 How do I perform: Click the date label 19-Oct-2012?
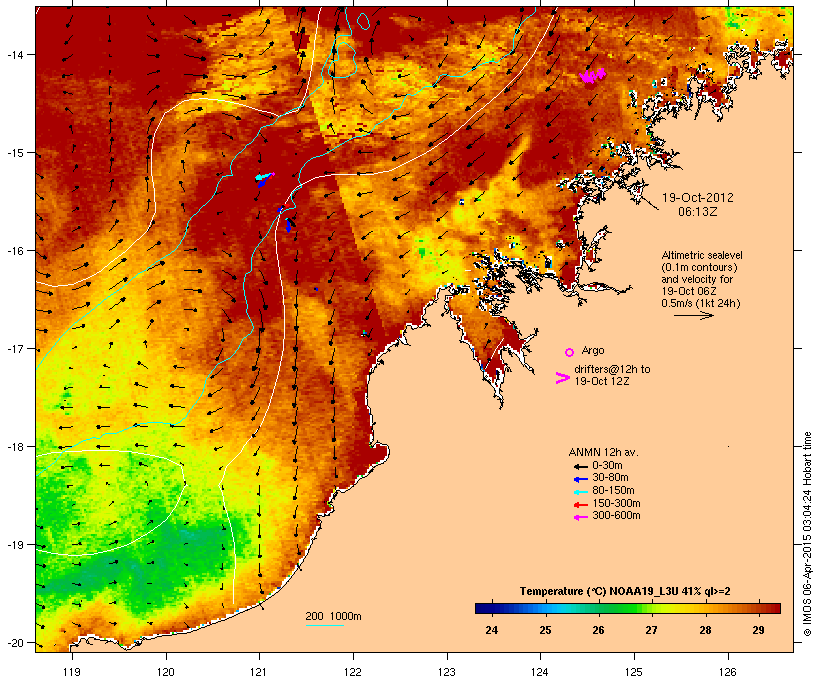coord(698,198)
